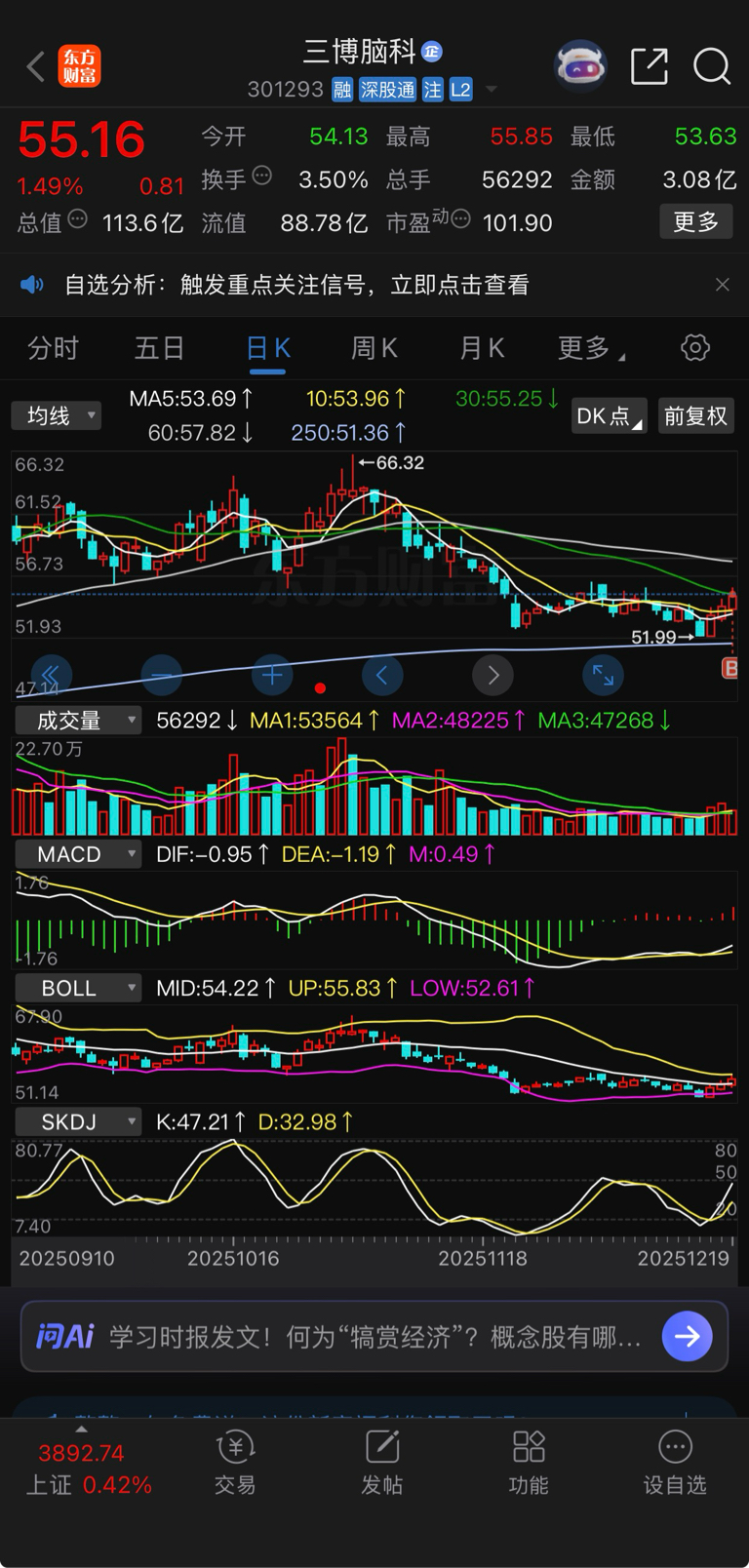Change the 前复权 adjustment mode
The width and height of the screenshot is (749, 1568).
tap(696, 416)
